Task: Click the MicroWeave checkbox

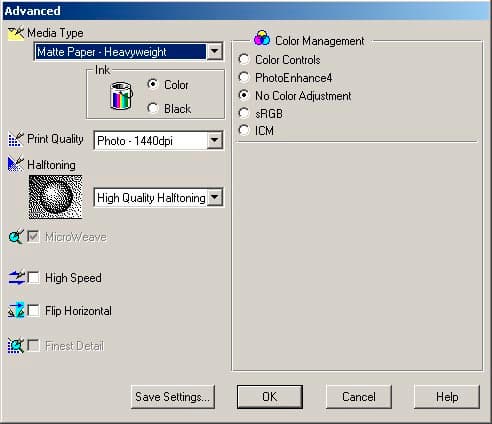Action: [x=33, y=237]
